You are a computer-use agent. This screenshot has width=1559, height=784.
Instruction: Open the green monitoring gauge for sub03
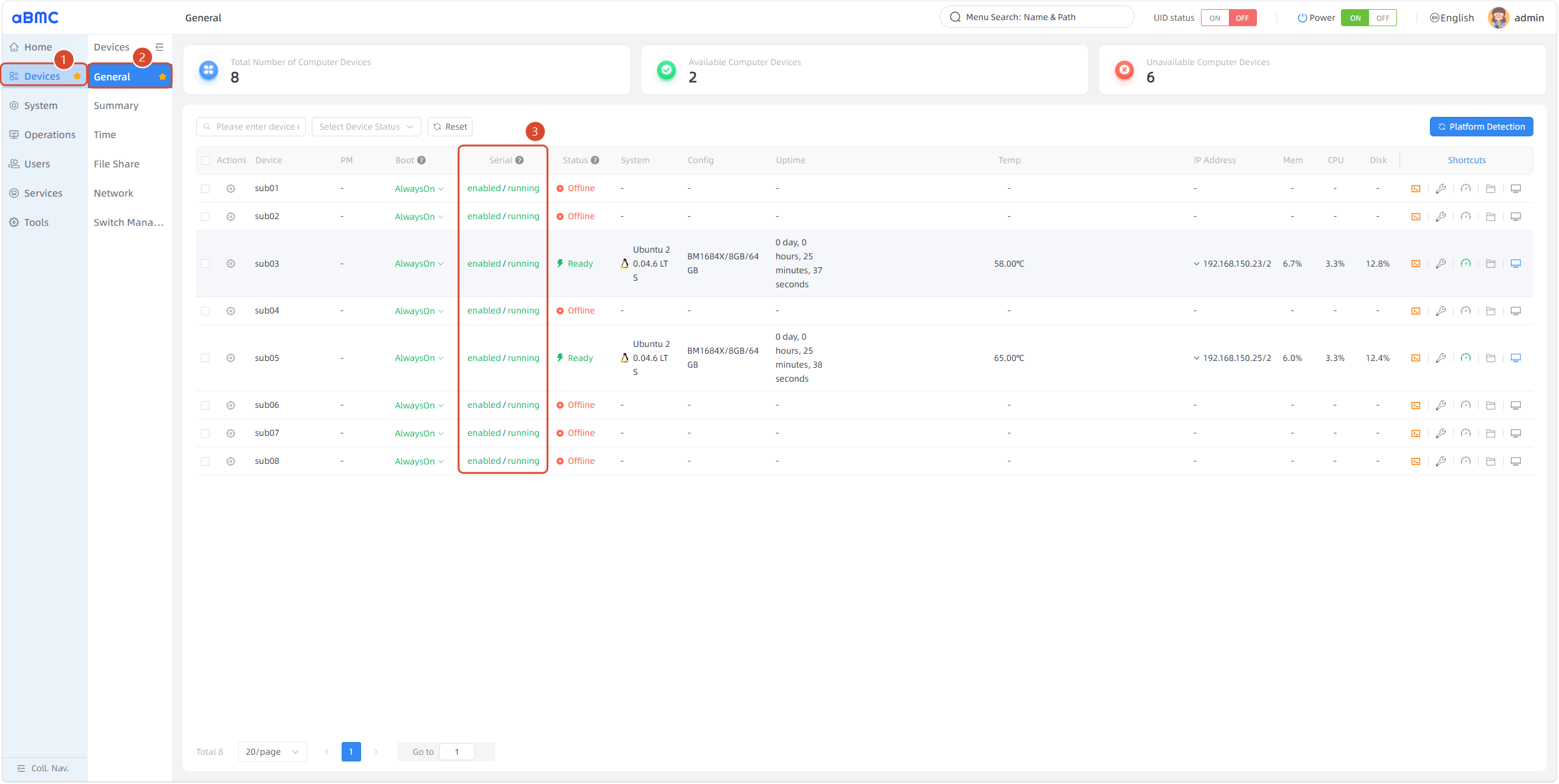click(x=1466, y=264)
